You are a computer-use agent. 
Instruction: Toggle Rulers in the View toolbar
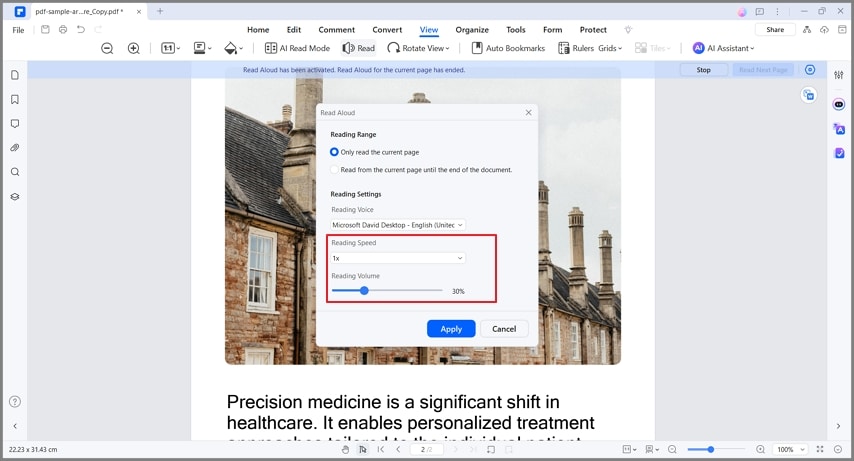[576, 48]
